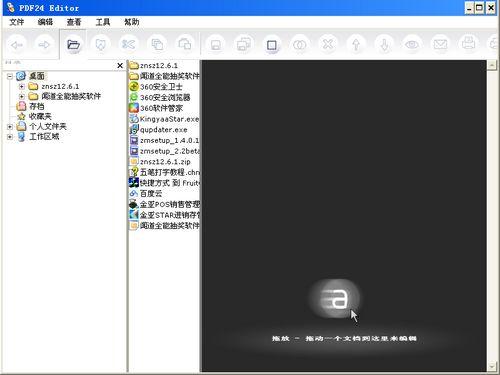
Task: Create a new empty document icon
Action: click(272, 45)
